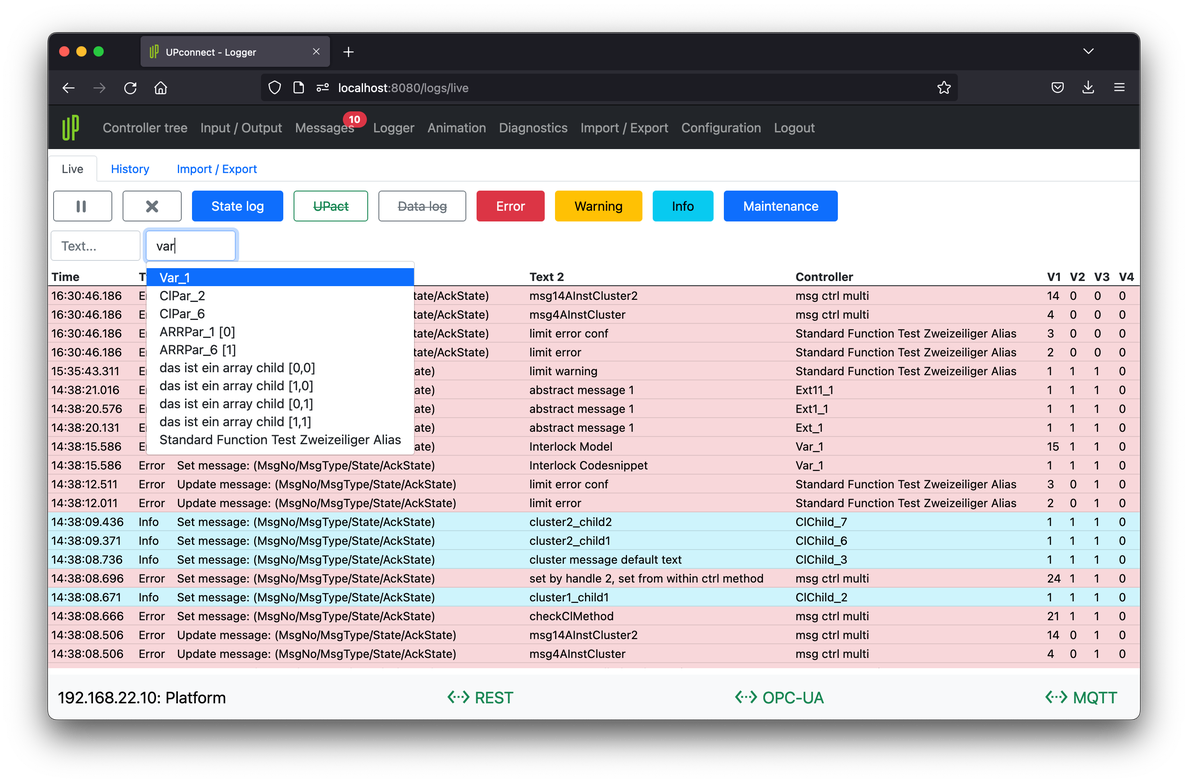Reload the page in browser toolbar
The image size is (1188, 783).
click(x=130, y=88)
